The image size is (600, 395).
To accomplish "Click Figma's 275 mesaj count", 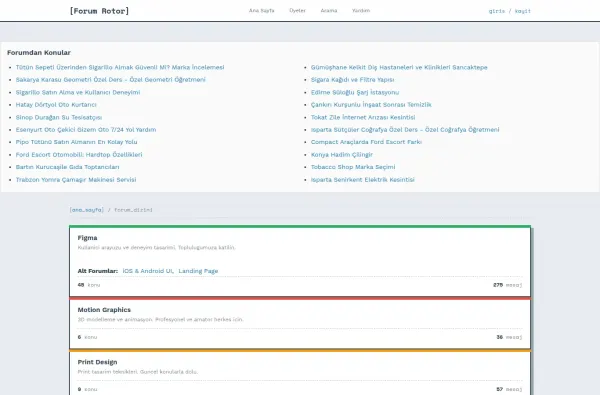I will [x=508, y=285].
